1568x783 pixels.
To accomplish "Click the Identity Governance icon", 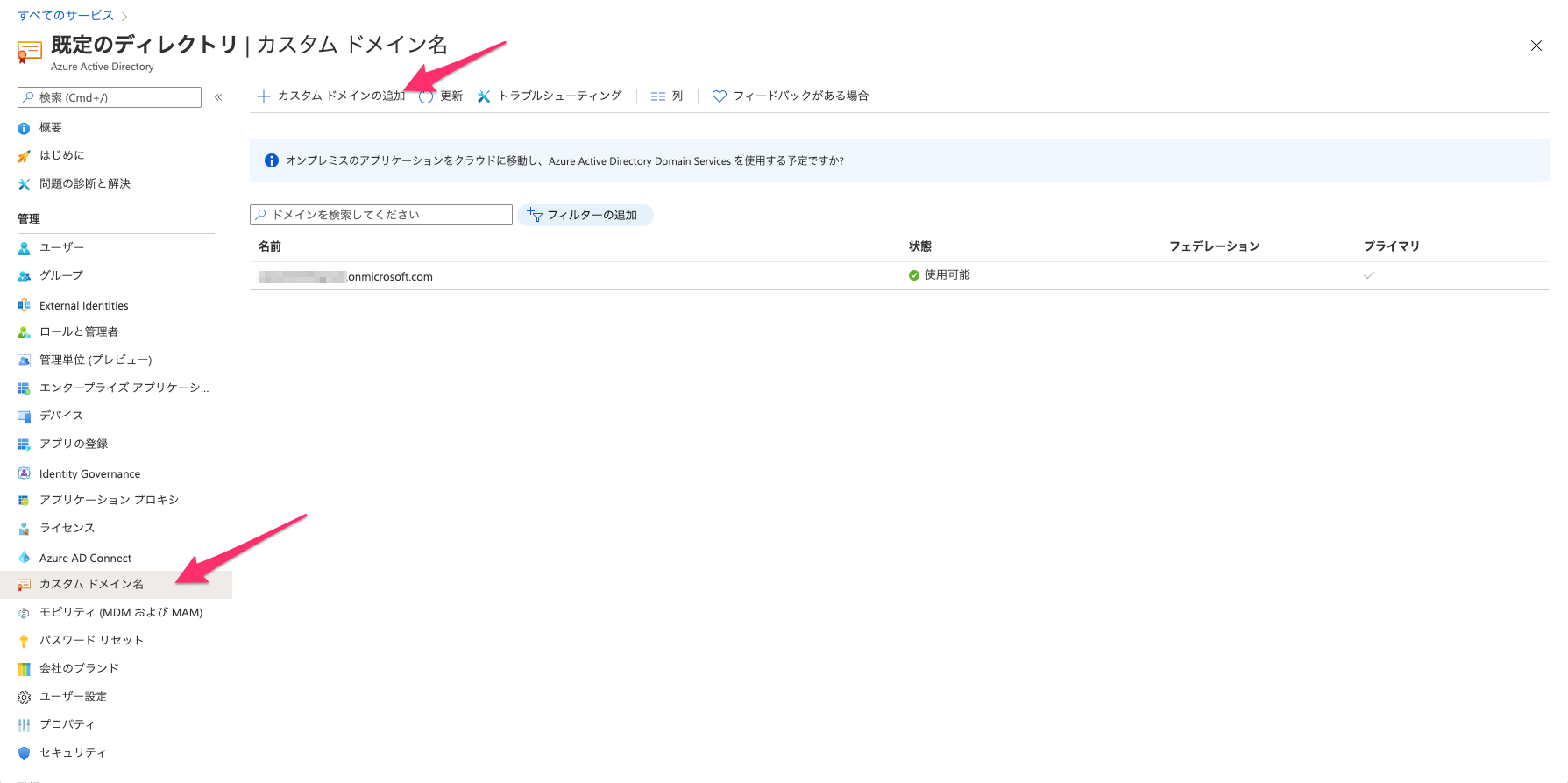I will tap(24, 473).
